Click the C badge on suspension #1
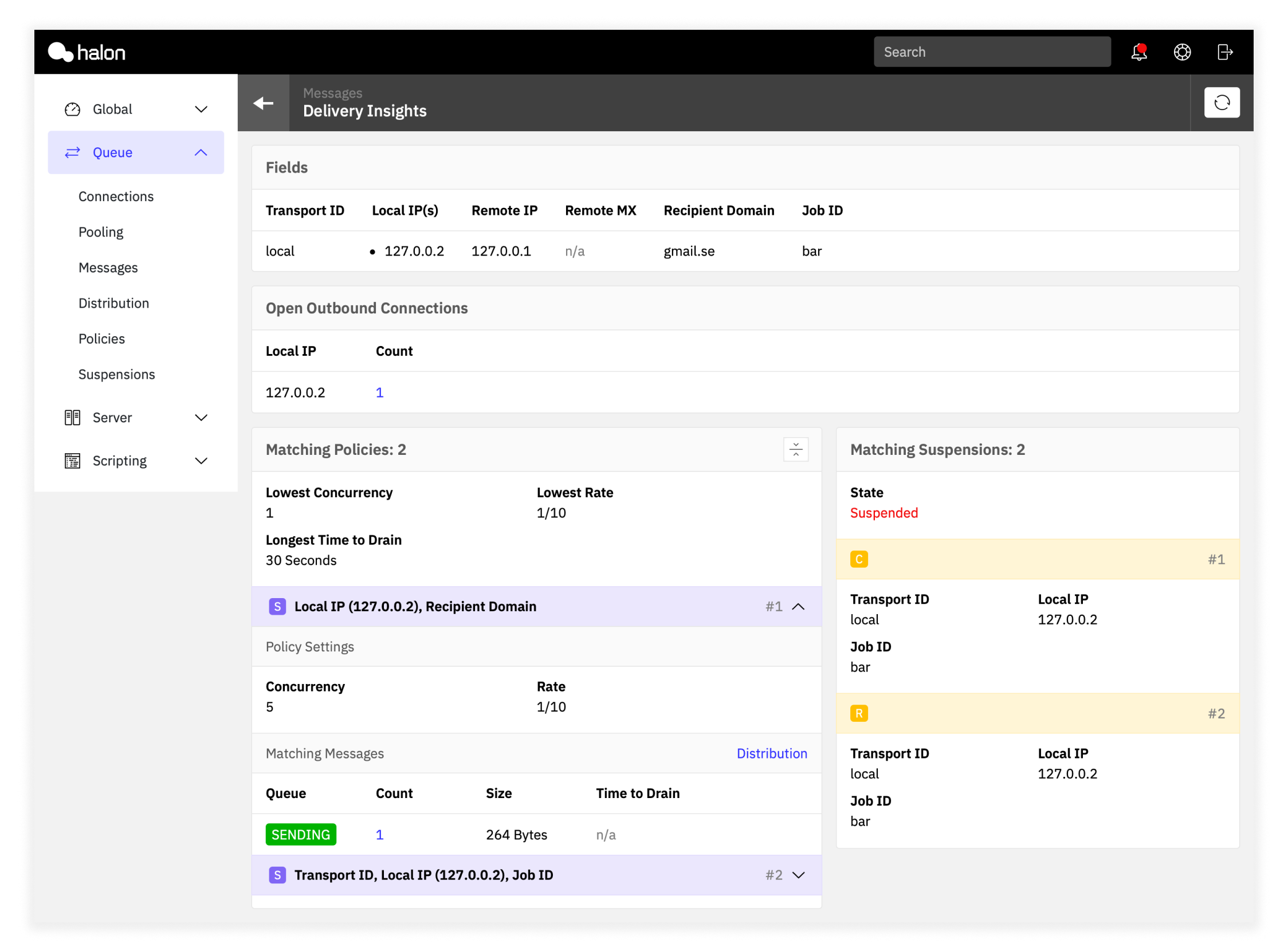Screen dimensions: 1288x951 859,559
